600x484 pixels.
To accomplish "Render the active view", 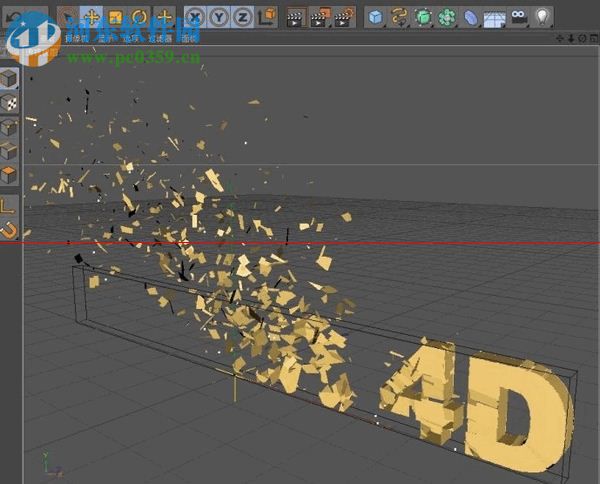I will point(295,18).
